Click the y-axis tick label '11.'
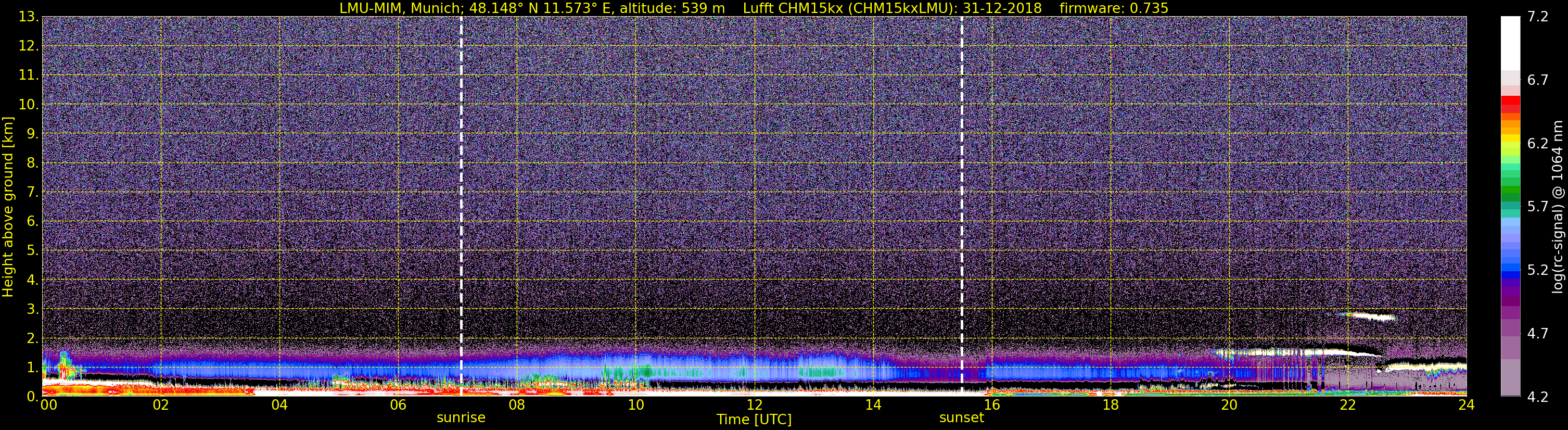 [29, 75]
